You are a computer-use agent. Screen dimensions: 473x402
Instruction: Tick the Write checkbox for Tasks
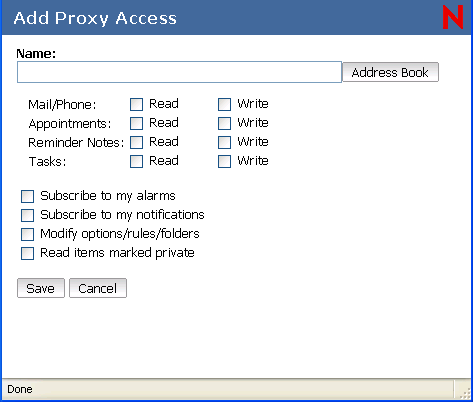pos(224,161)
